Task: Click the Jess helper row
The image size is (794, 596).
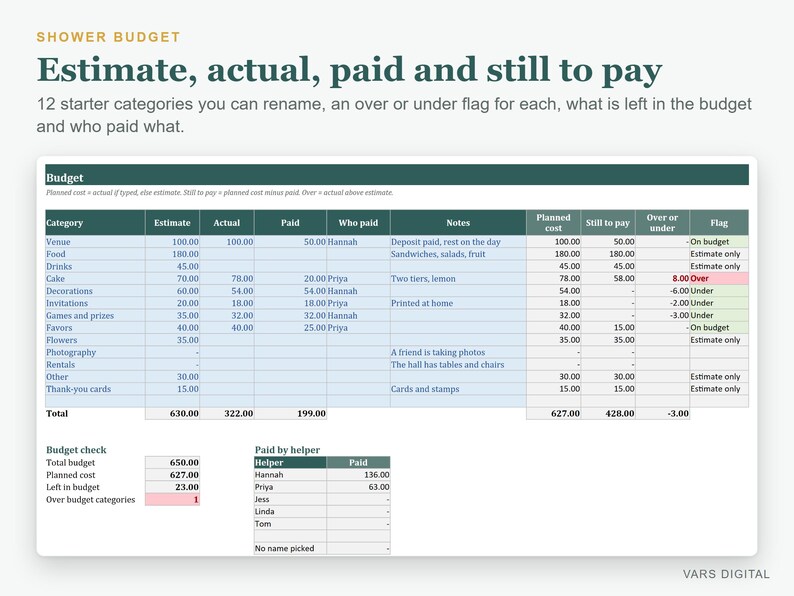Action: (322, 499)
